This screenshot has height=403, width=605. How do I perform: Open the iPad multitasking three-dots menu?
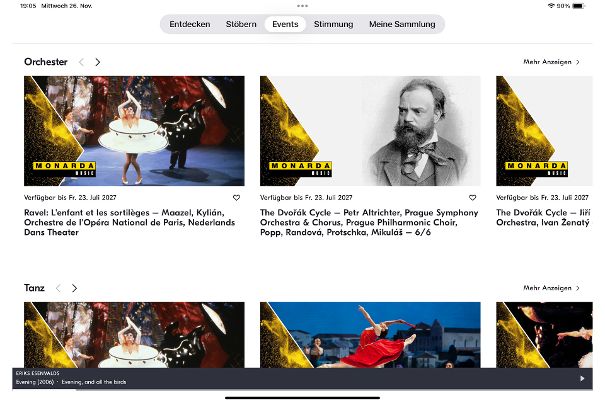click(x=302, y=6)
